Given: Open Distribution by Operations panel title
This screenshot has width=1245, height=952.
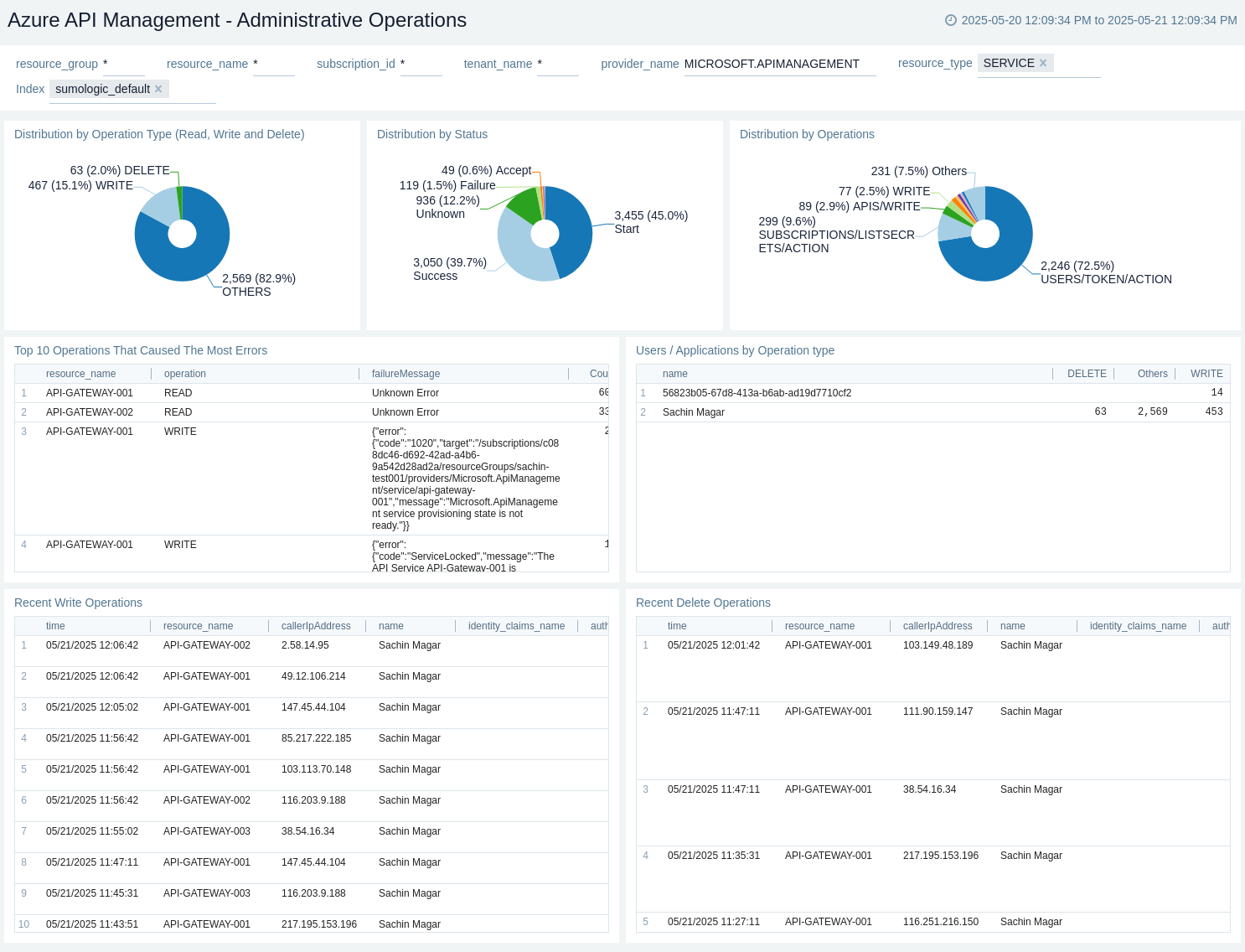Looking at the screenshot, I should [x=807, y=134].
